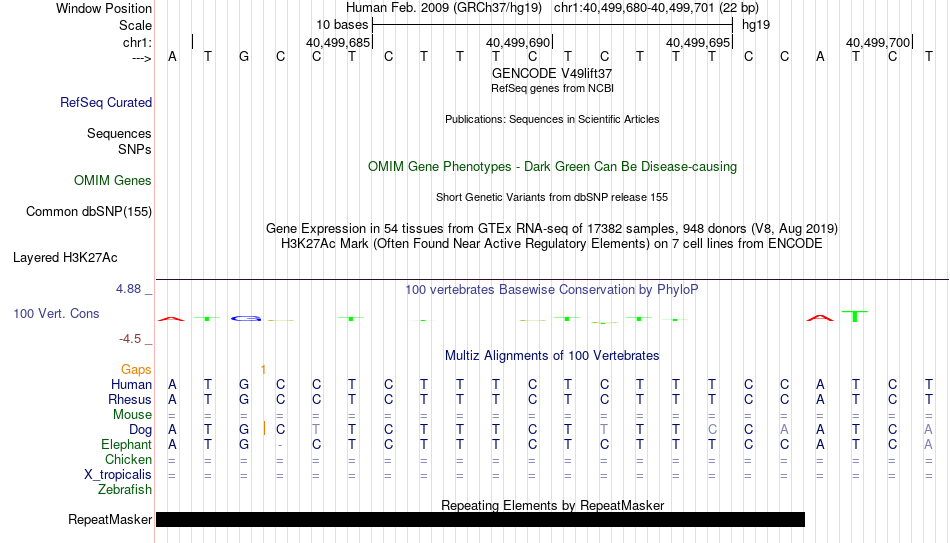Click the OMIM Gene Phenotypes track title
The width and height of the screenshot is (950, 543).
point(552,167)
